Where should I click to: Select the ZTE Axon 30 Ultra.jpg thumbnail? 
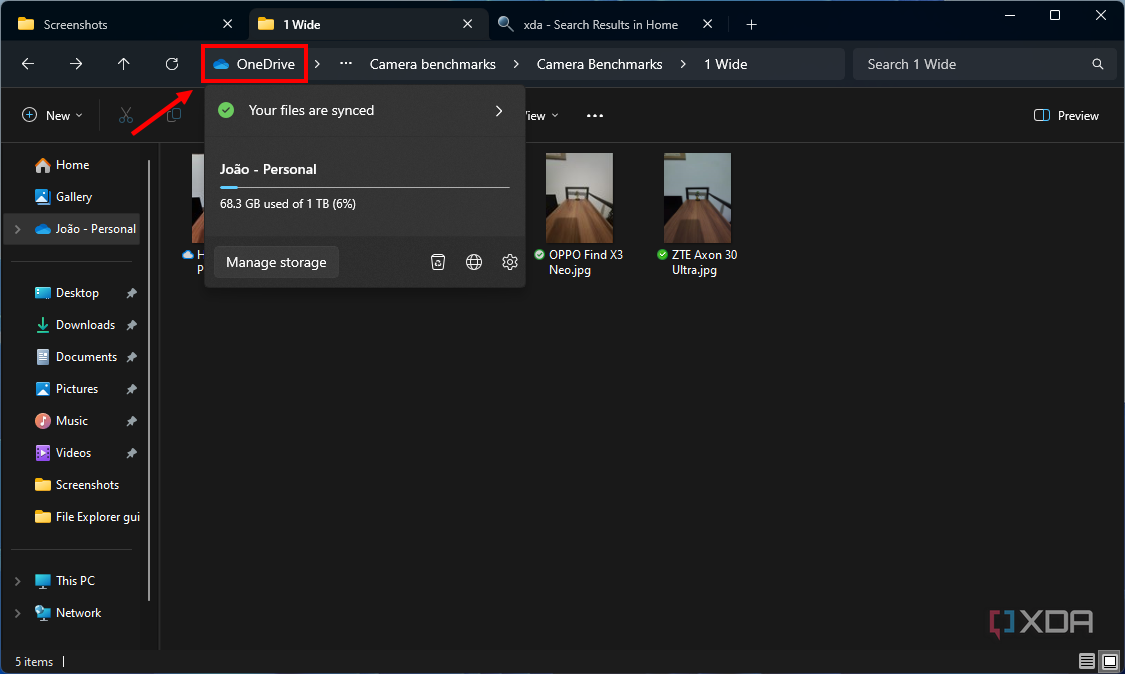point(697,196)
